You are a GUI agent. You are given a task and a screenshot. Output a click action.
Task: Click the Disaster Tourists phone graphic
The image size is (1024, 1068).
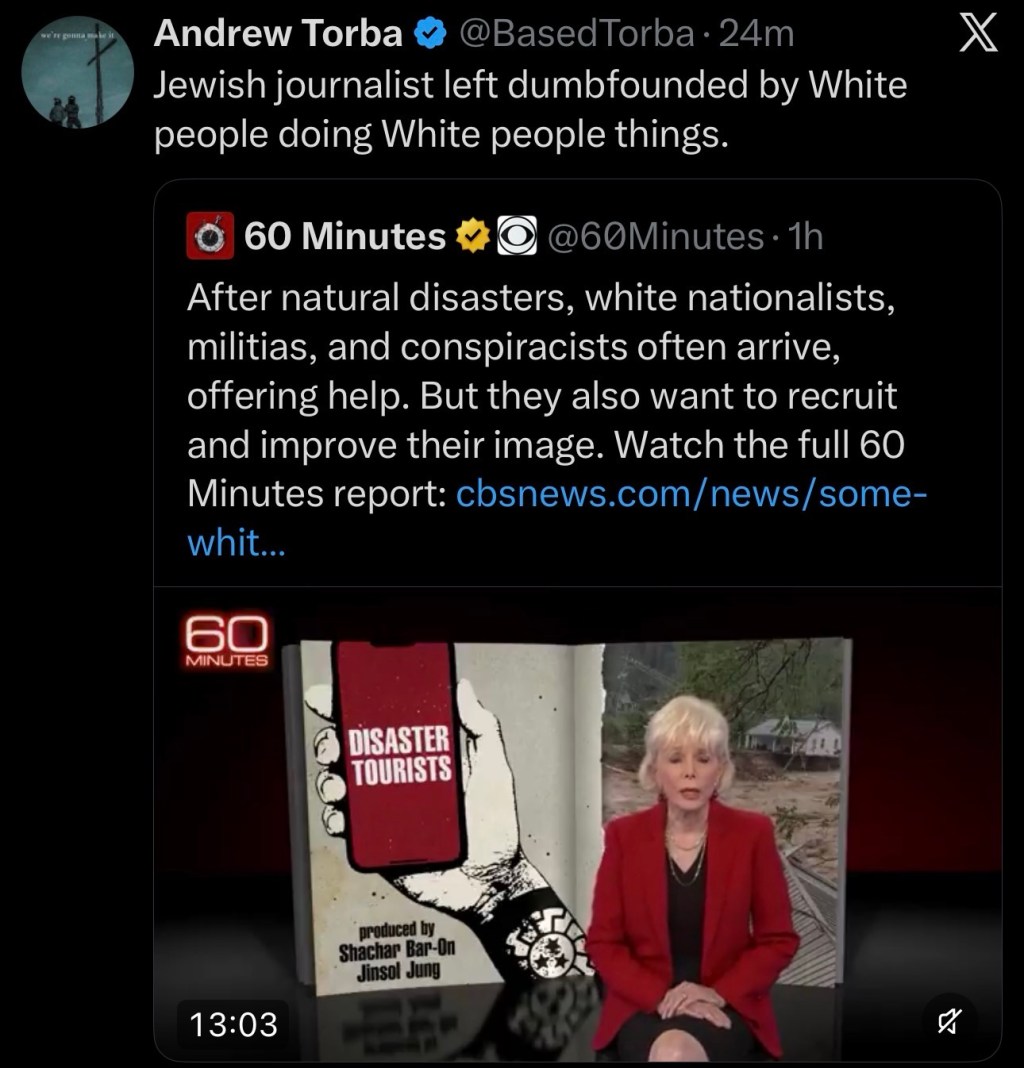tap(401, 754)
